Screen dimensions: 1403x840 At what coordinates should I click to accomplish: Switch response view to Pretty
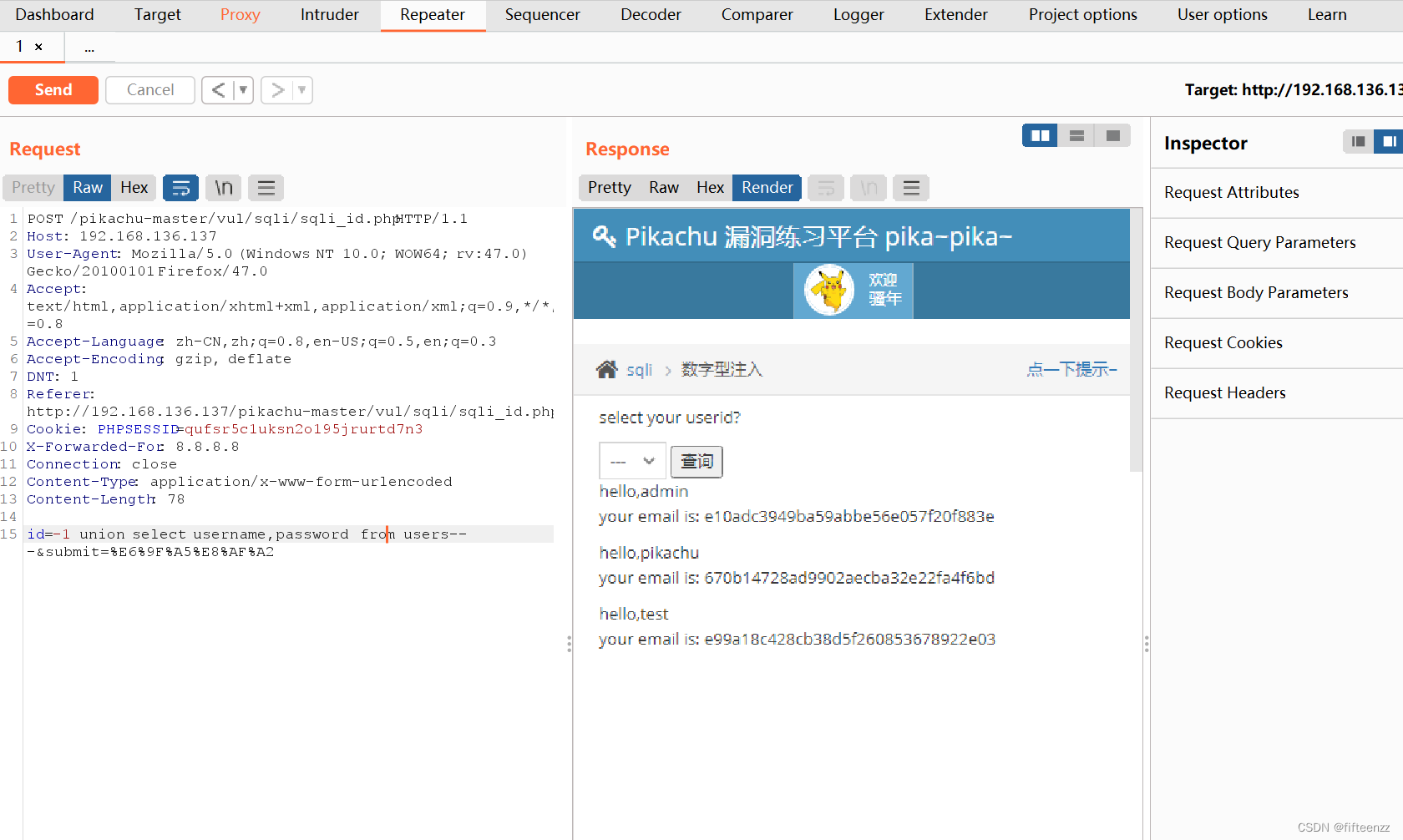pos(610,188)
